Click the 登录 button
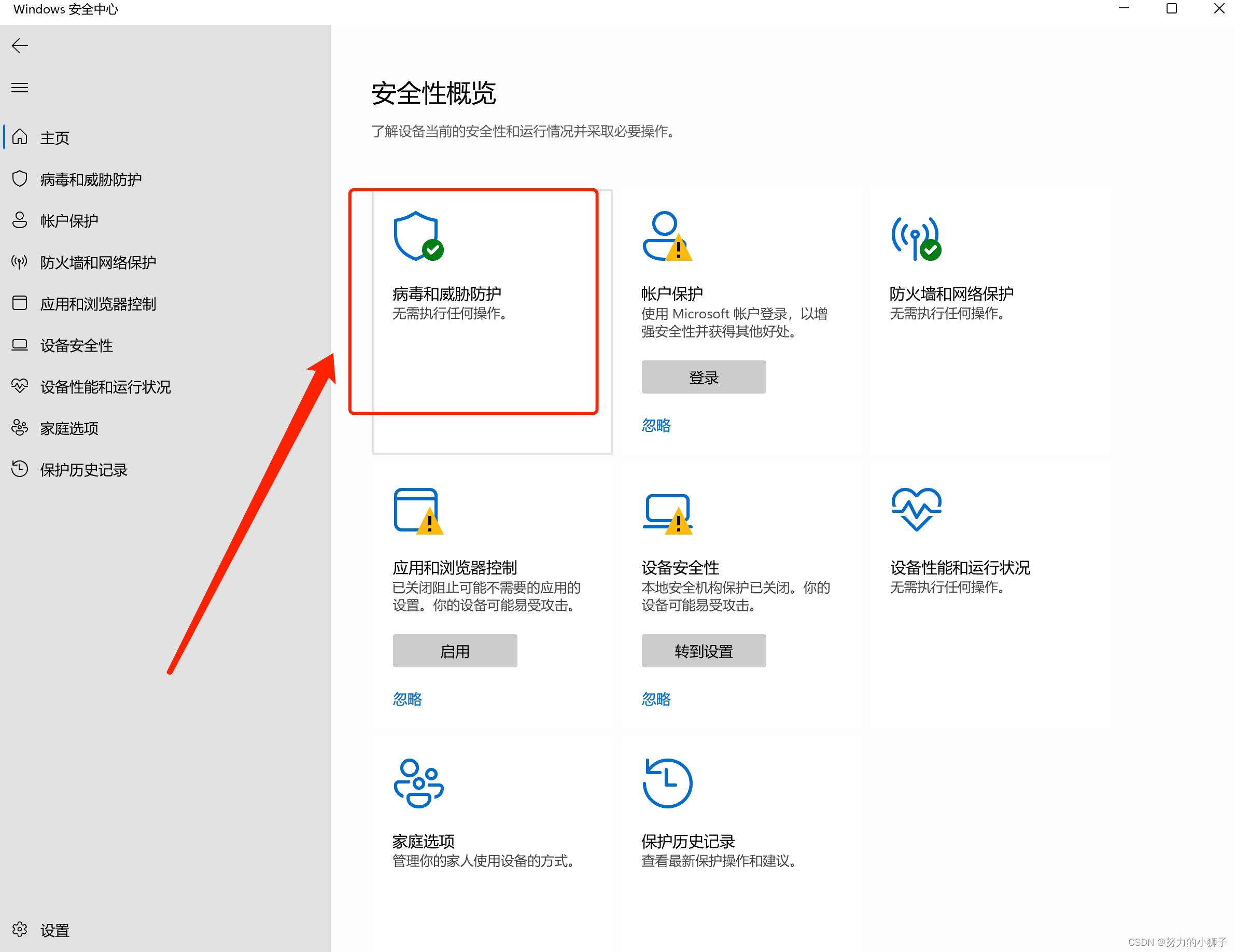Image resolution: width=1235 pixels, height=952 pixels. click(704, 377)
